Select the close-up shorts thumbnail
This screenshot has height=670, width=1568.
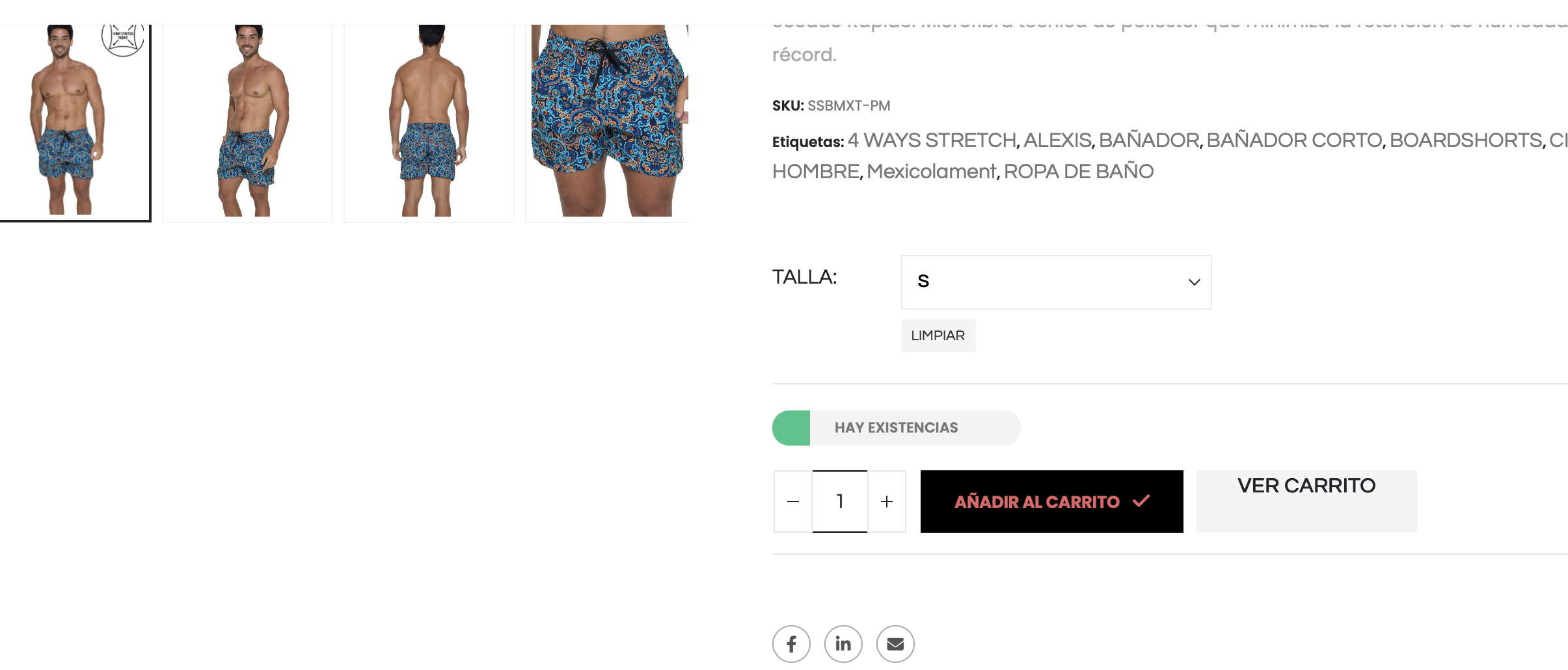click(607, 122)
